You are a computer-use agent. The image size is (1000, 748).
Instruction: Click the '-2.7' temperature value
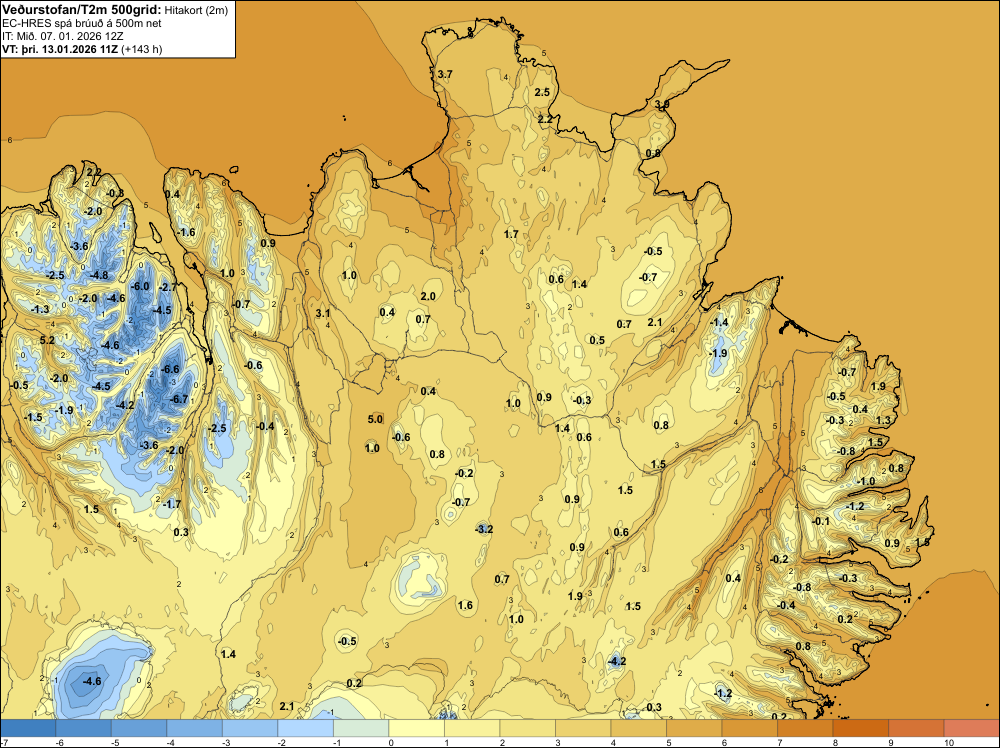(167, 288)
